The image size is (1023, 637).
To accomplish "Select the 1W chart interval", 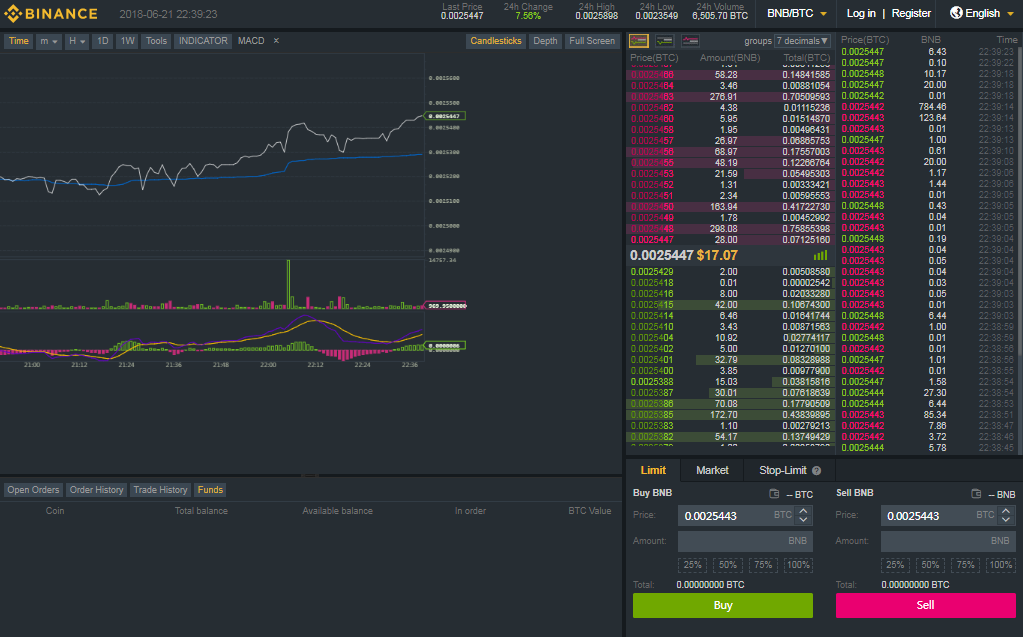I will point(127,41).
